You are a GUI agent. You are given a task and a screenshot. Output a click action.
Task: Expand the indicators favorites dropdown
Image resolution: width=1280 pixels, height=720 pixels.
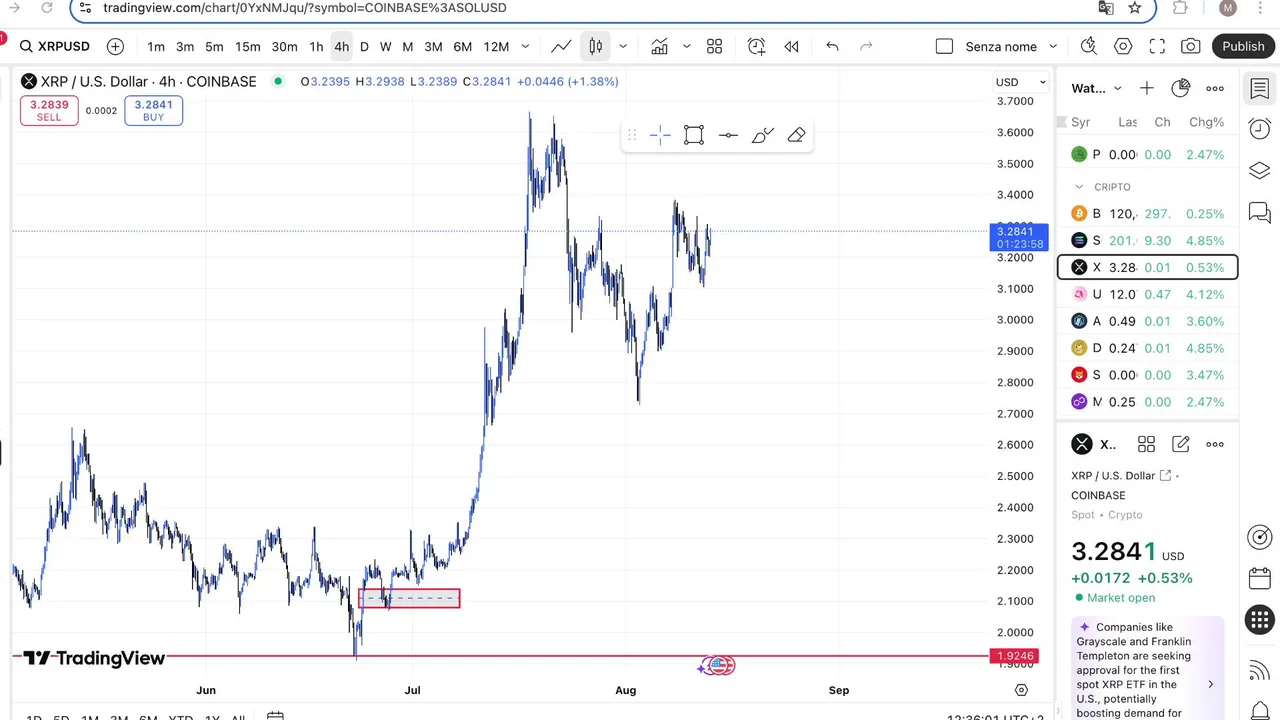[x=686, y=46]
